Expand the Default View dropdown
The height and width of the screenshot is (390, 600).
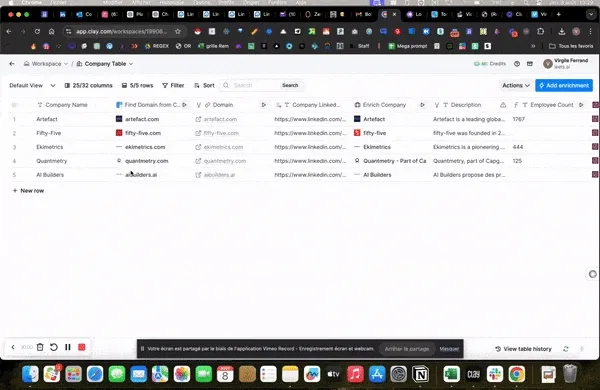pyautogui.click(x=32, y=85)
